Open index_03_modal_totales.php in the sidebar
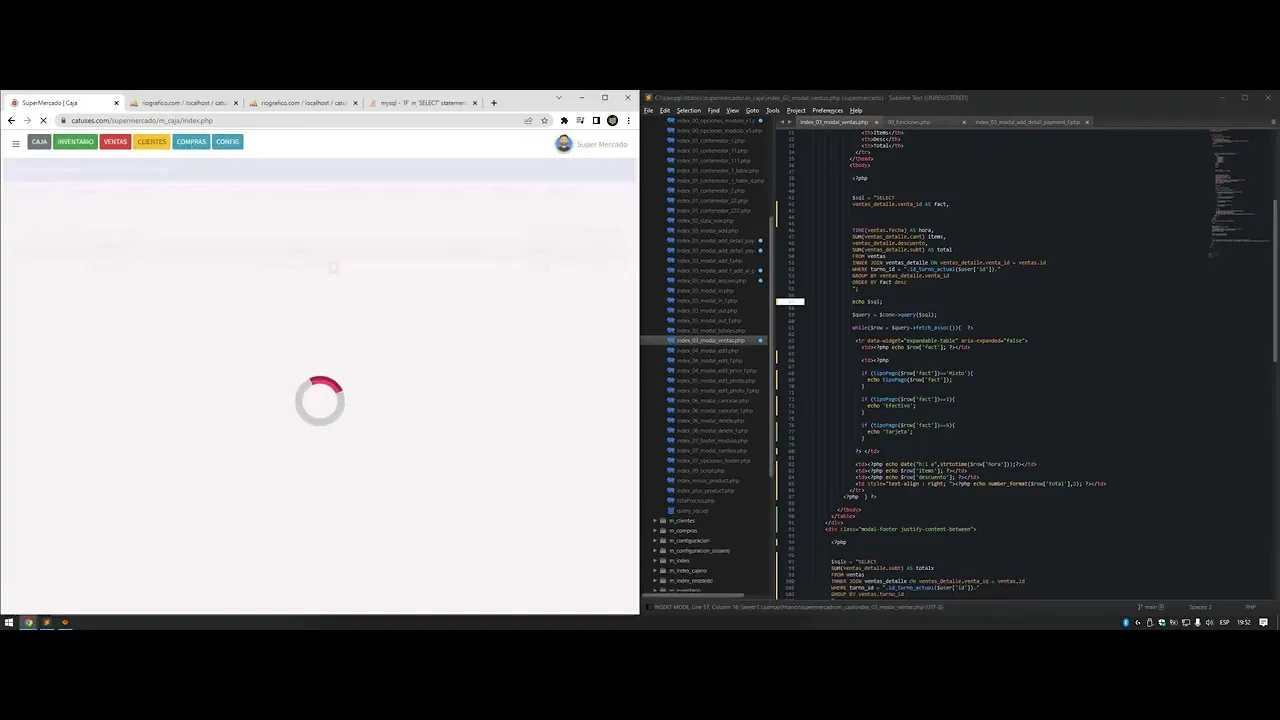Viewport: 1280px width, 720px height. click(711, 330)
